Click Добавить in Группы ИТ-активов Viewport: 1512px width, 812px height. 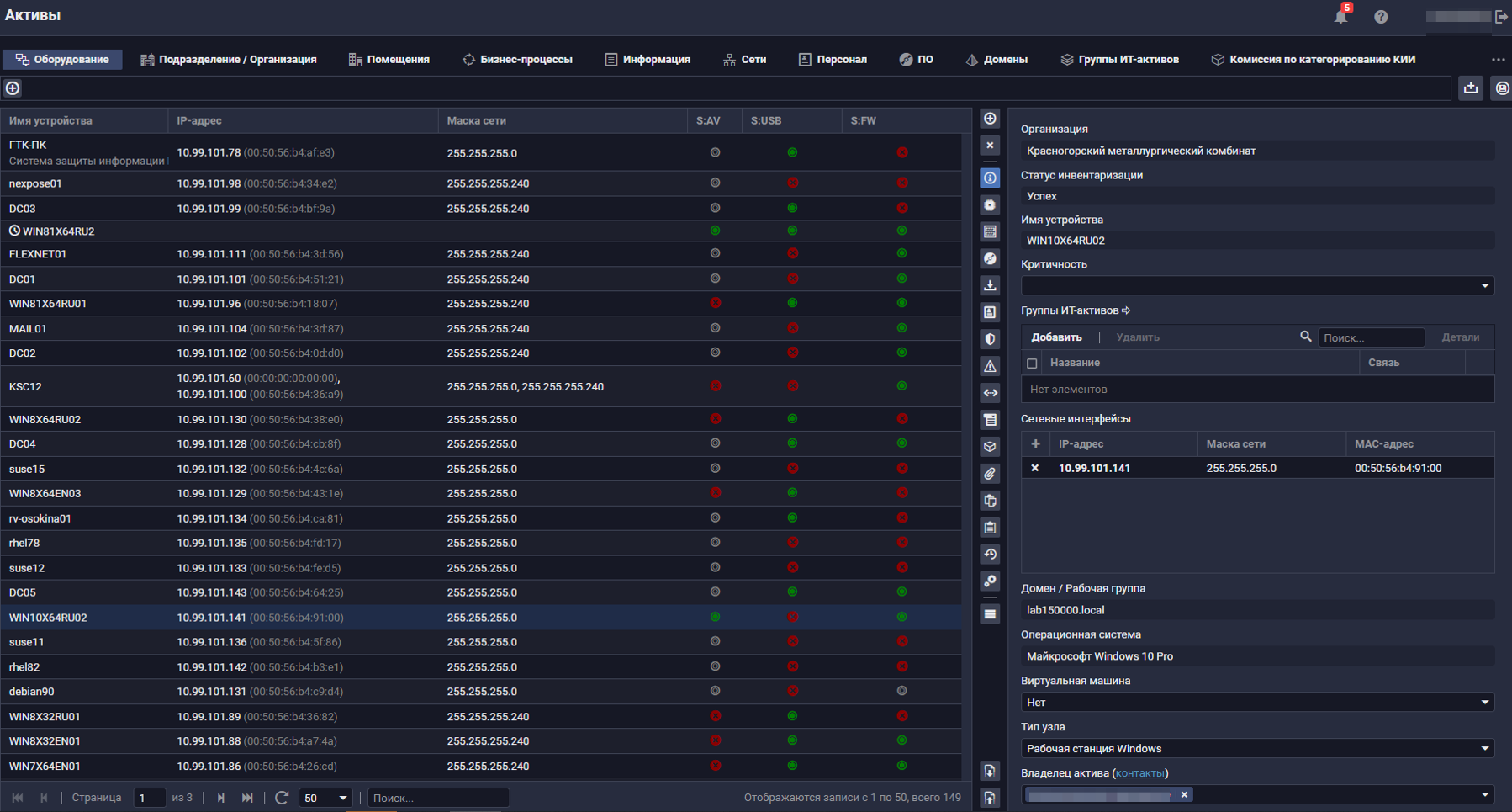click(1056, 337)
